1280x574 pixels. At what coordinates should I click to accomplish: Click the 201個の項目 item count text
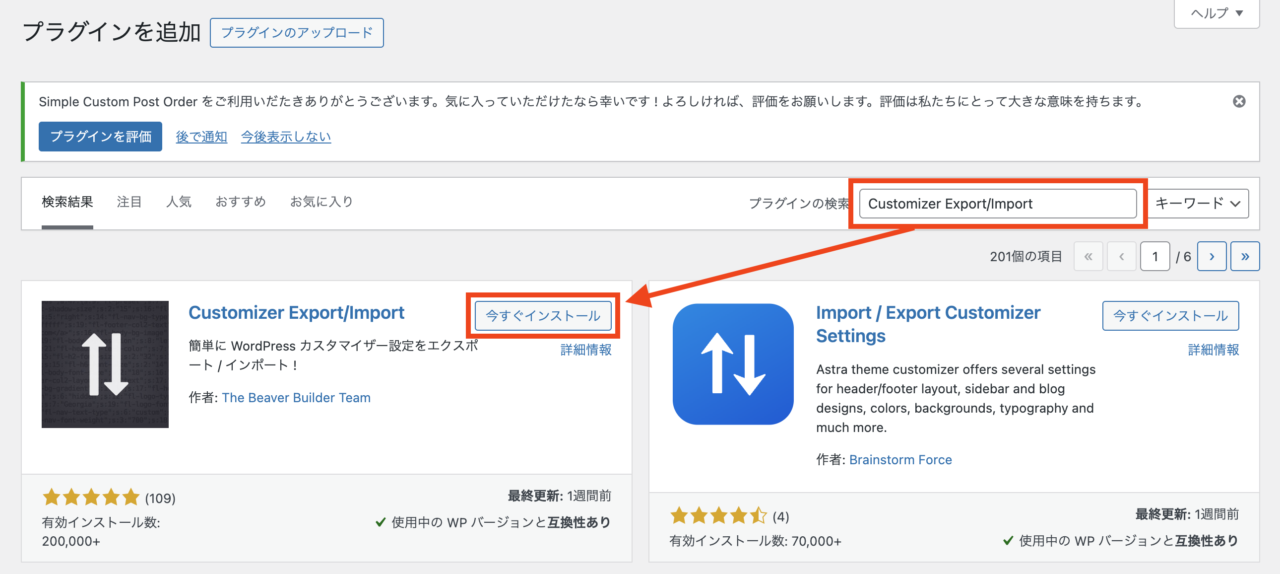coord(1026,257)
